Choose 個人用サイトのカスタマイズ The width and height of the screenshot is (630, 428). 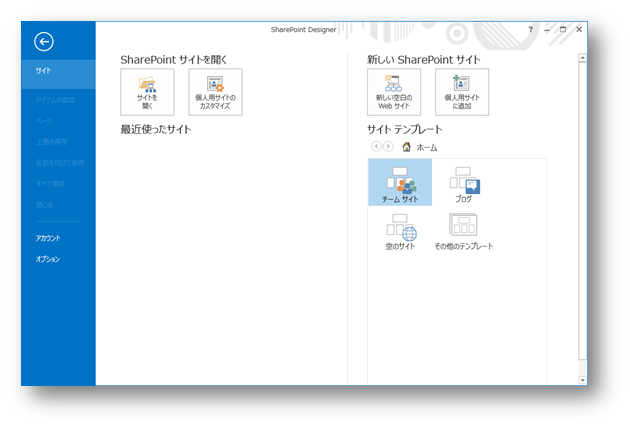point(215,92)
